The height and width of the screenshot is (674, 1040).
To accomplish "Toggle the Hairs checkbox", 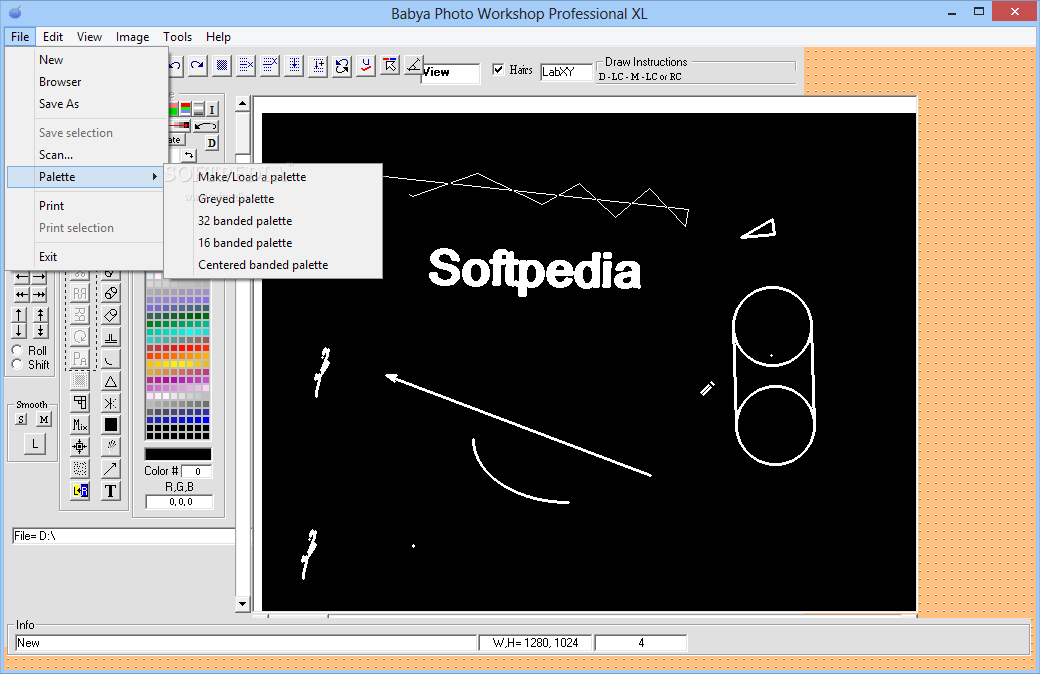I will pos(498,69).
